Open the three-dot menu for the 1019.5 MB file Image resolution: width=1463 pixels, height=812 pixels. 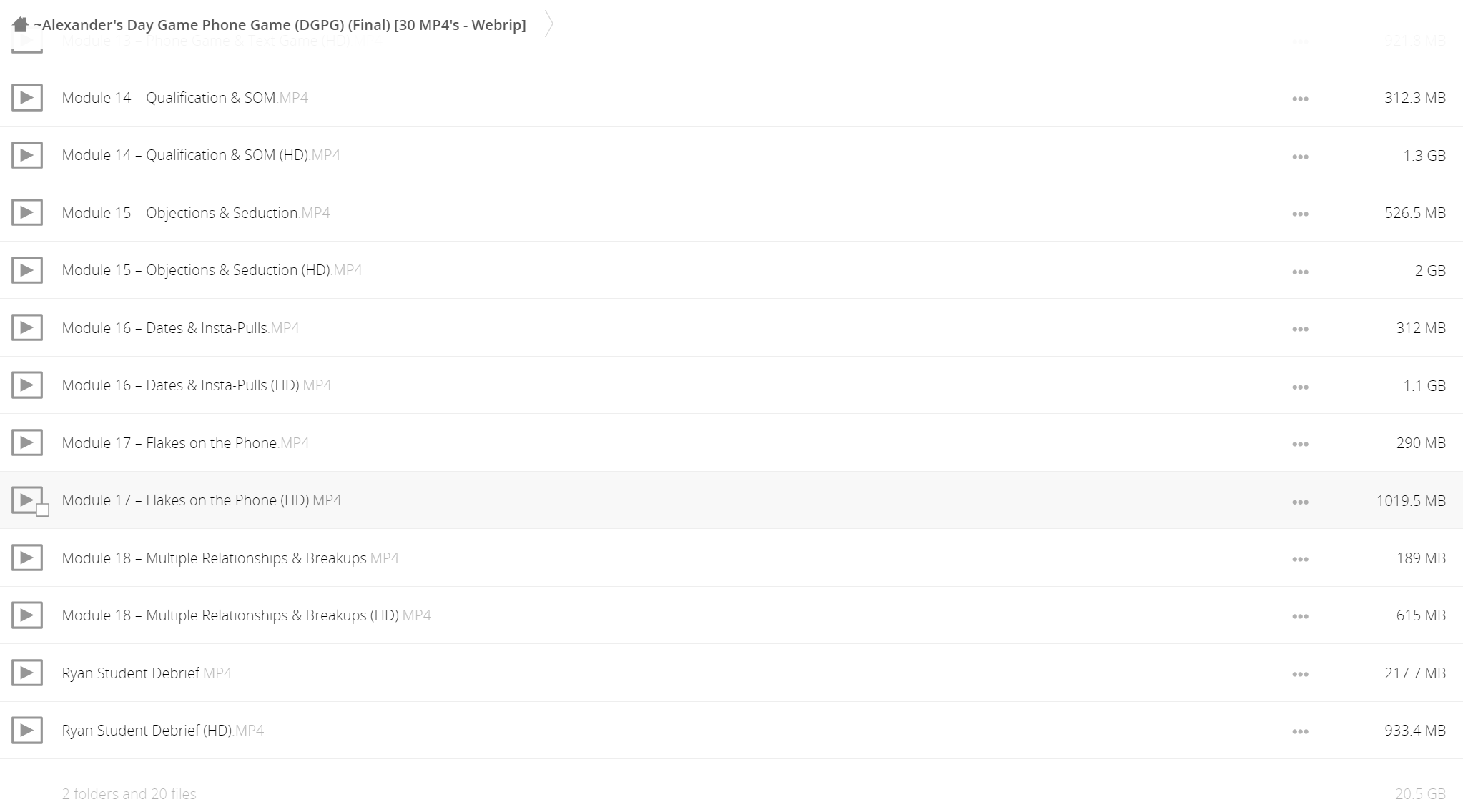[x=1300, y=502]
